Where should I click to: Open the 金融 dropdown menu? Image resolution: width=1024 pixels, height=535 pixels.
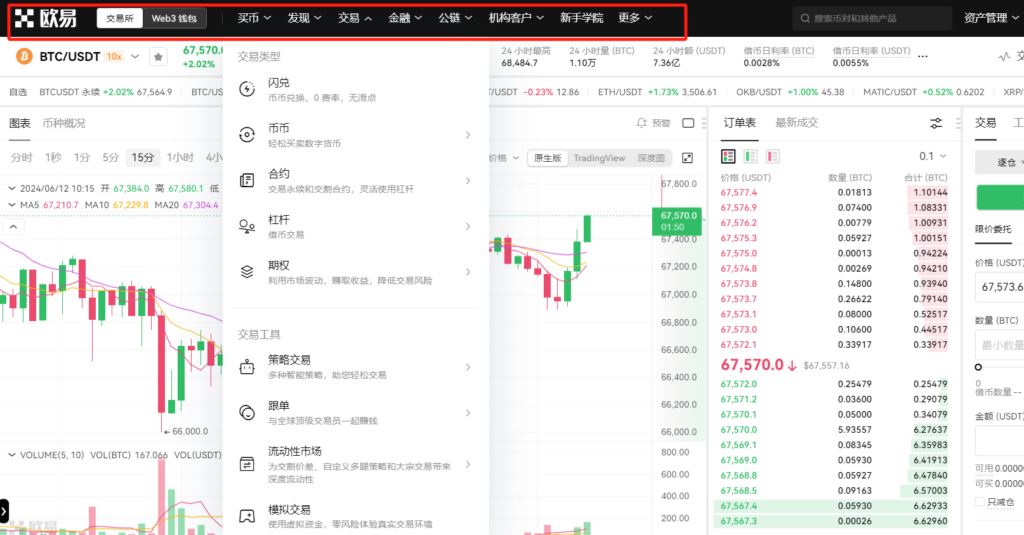pos(405,18)
